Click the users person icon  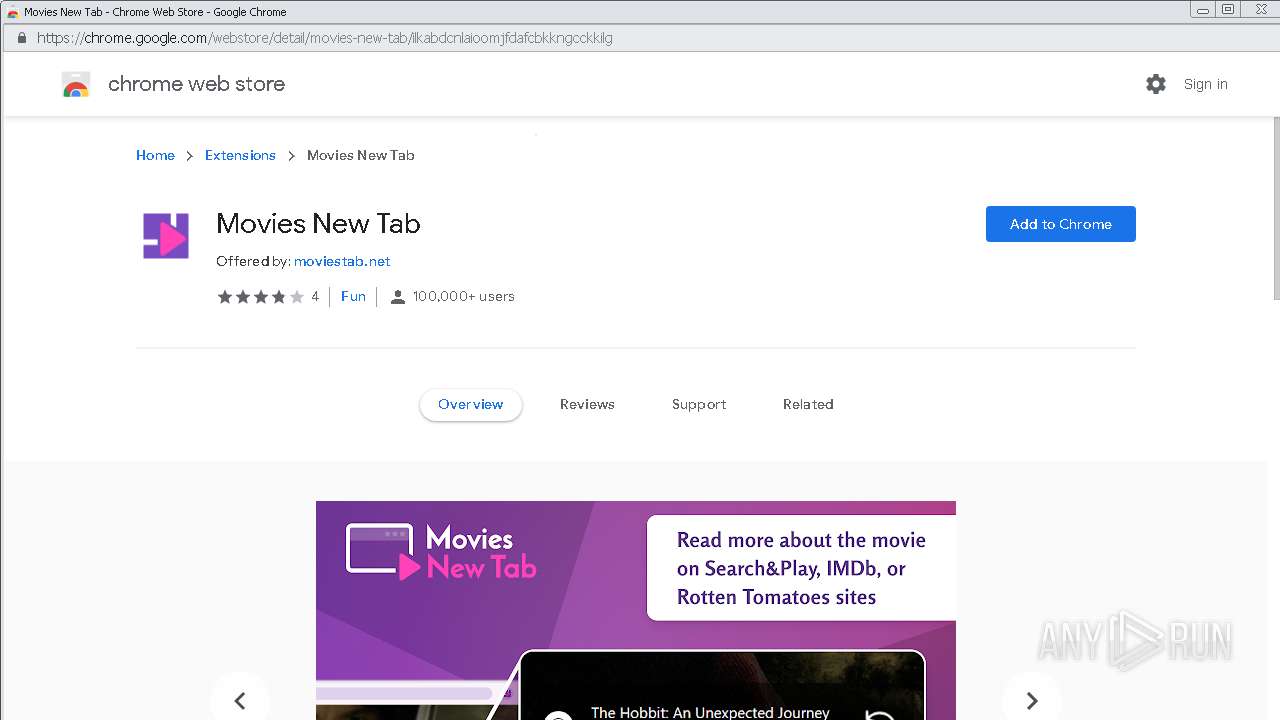397,297
